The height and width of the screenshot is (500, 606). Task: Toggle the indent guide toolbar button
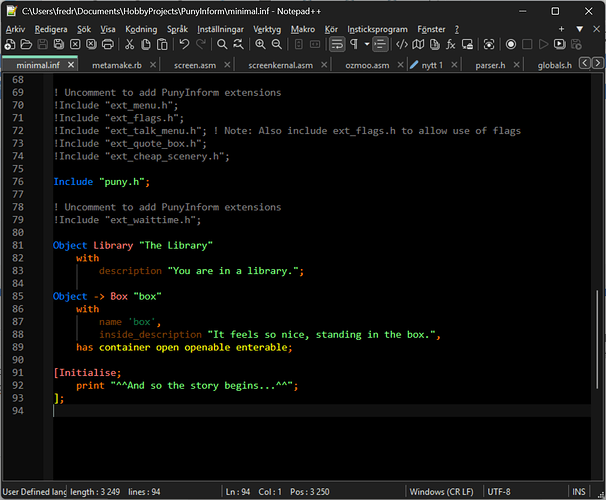pos(380,44)
